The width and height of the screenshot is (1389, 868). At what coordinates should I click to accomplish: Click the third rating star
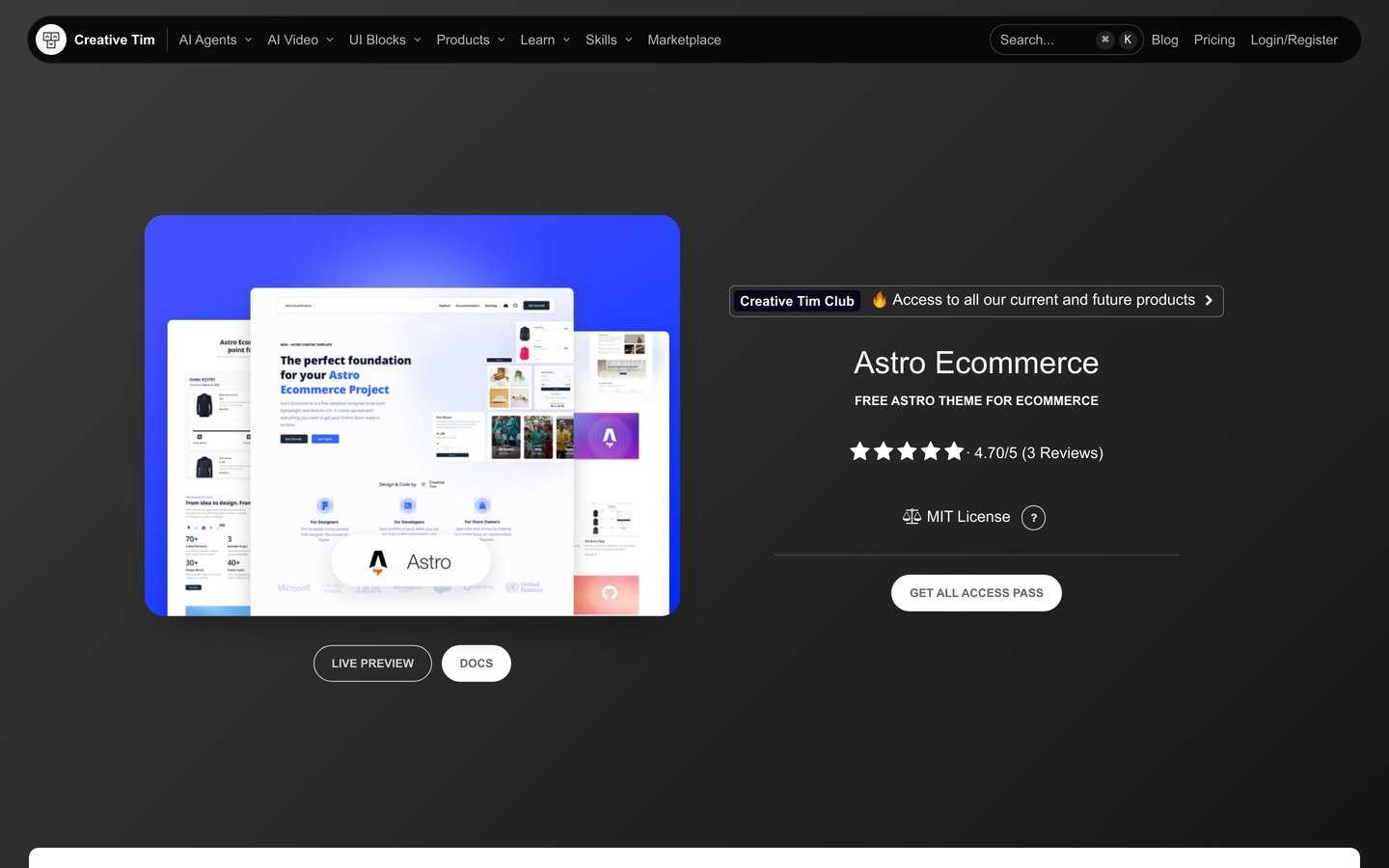click(x=907, y=450)
